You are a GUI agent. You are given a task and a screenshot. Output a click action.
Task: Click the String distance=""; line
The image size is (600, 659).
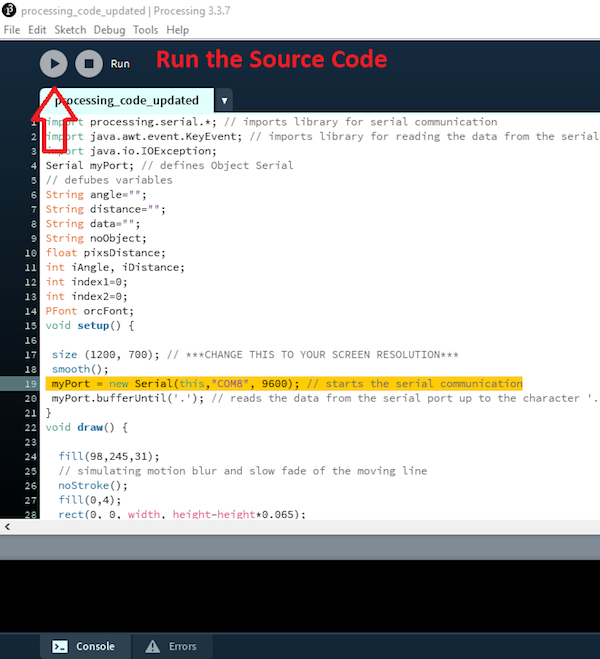tap(105, 209)
